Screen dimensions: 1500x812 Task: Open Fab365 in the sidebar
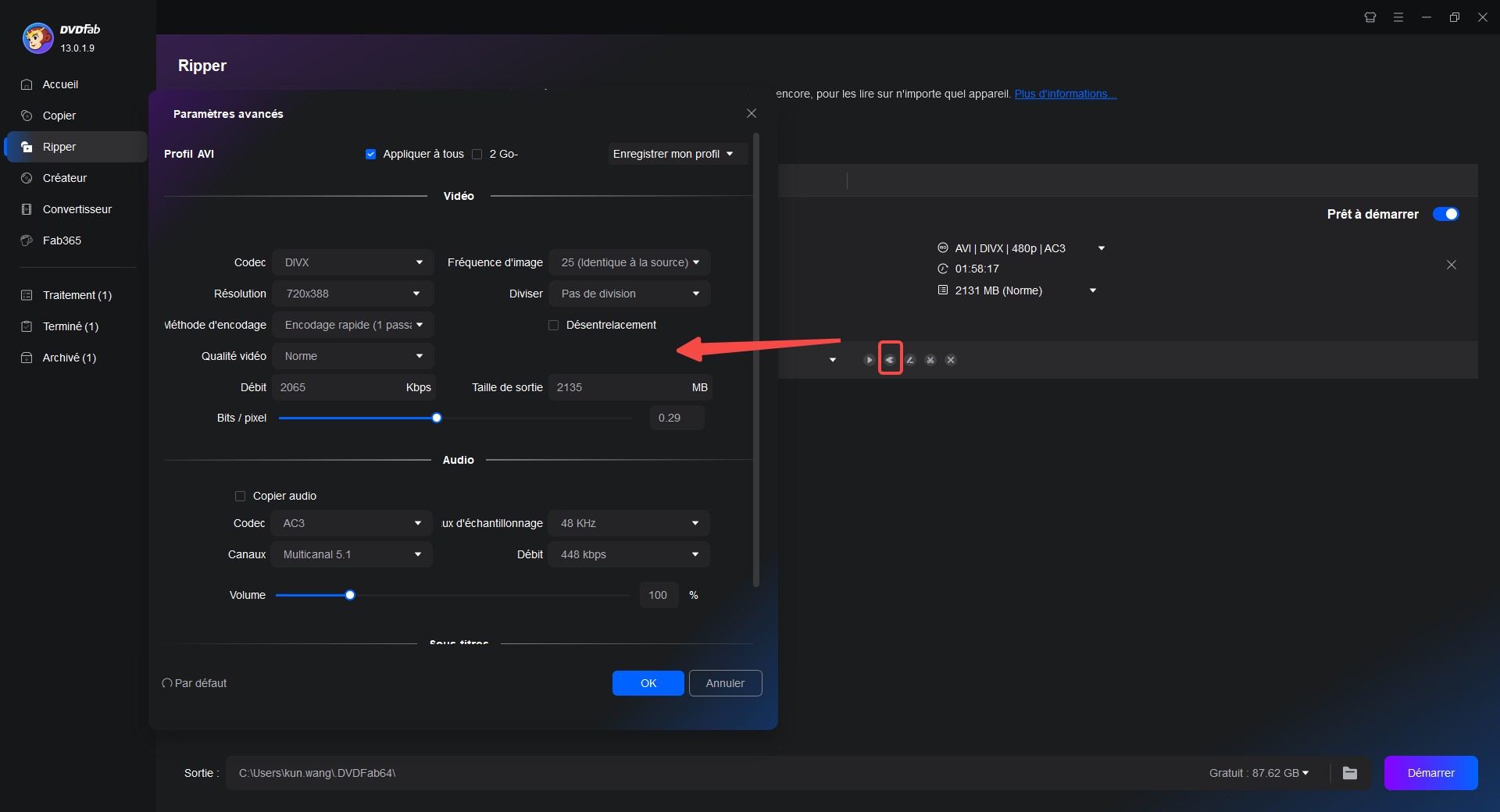pos(62,240)
